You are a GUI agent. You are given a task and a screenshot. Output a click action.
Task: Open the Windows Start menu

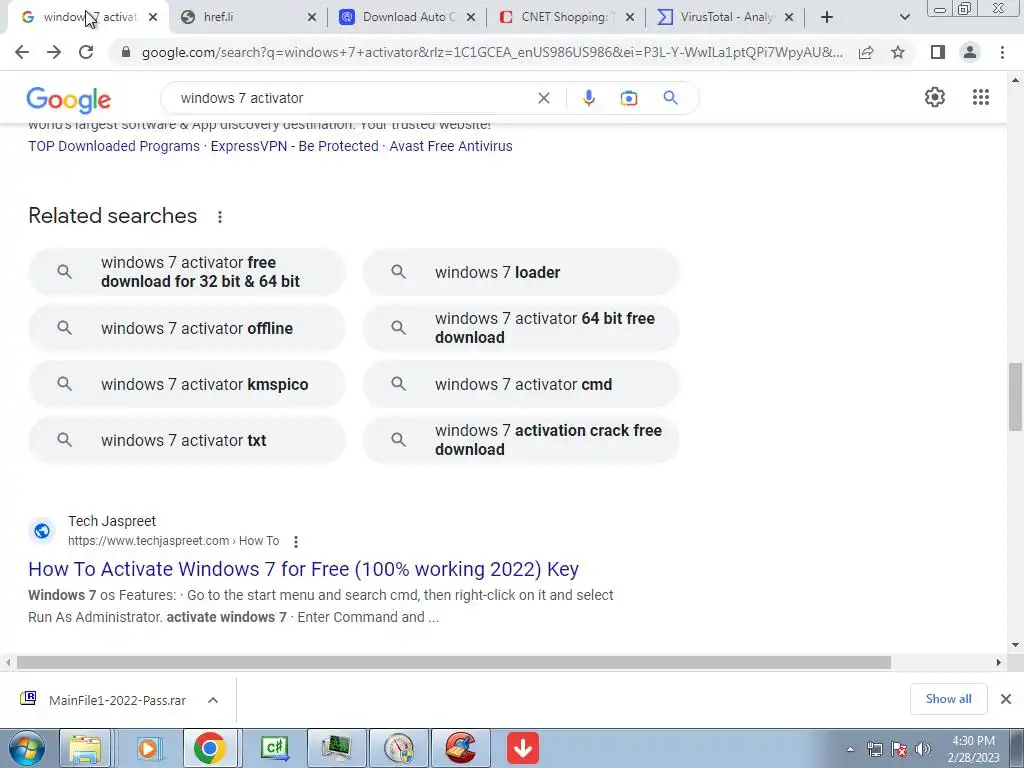click(27, 748)
